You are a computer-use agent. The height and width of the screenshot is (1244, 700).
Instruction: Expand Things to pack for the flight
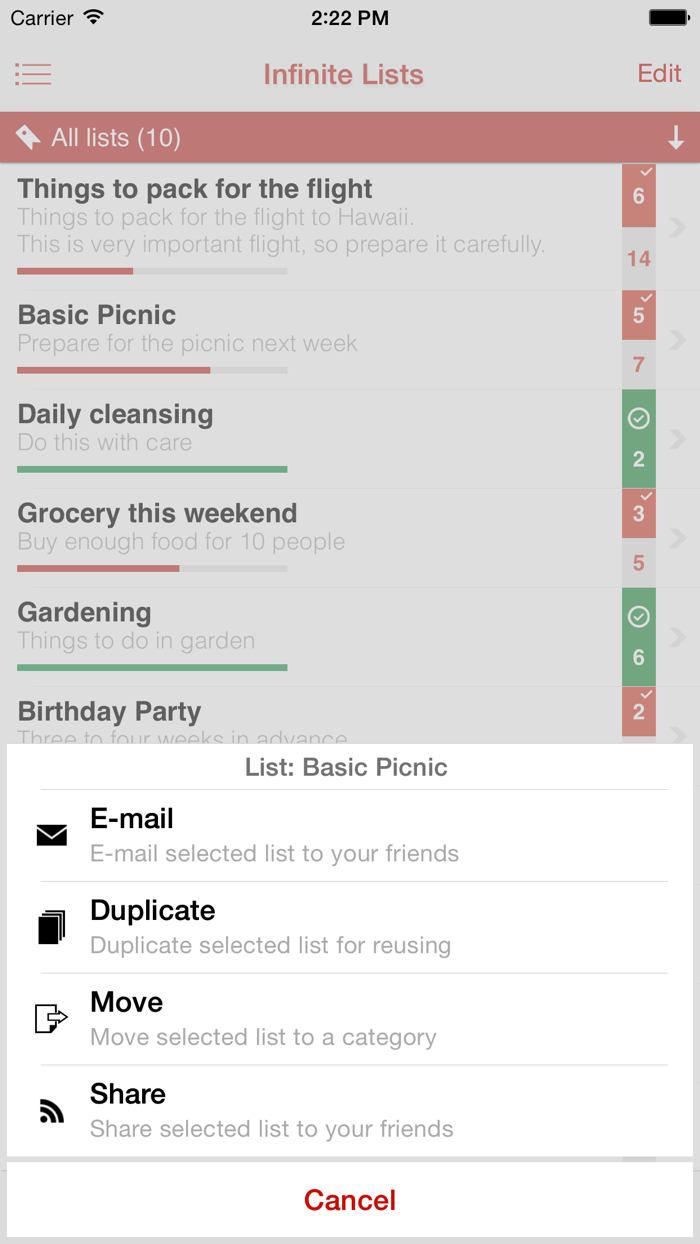tap(679, 227)
